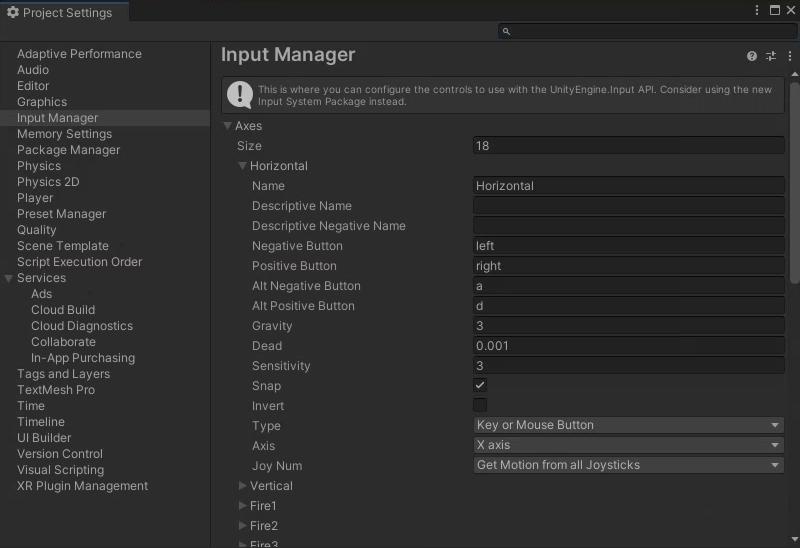800x548 pixels.
Task: Collapse the Horizontal axis foldout
Action: click(x=242, y=166)
